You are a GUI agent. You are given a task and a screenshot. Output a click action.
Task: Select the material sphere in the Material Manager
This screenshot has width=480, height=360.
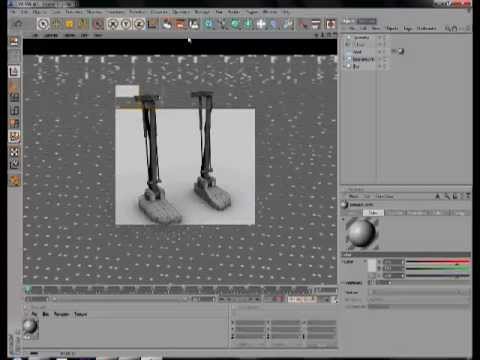[x=30, y=327]
